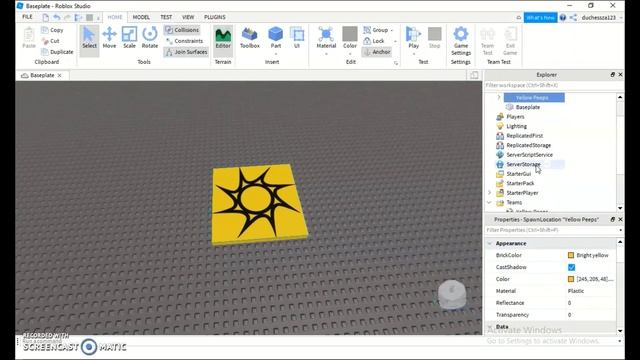
Task: Uncheck the CastShadow checkbox
Action: [571, 267]
